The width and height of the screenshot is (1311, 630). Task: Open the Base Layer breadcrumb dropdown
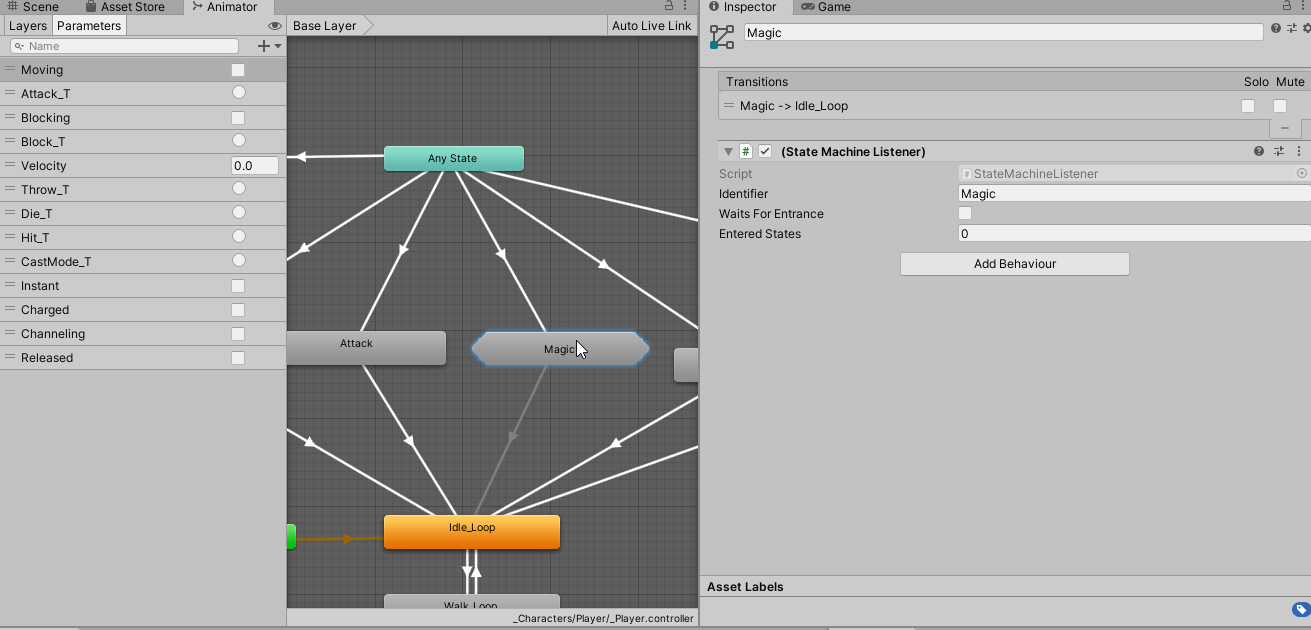pos(324,25)
